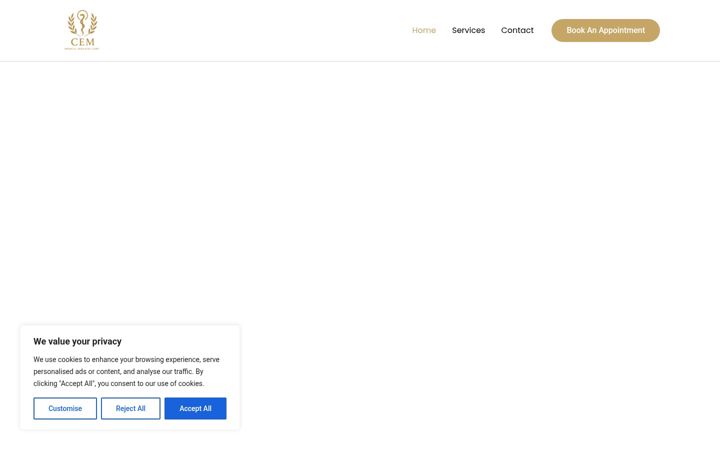The image size is (720, 450).
Task: Reject All cookies
Action: coord(130,408)
